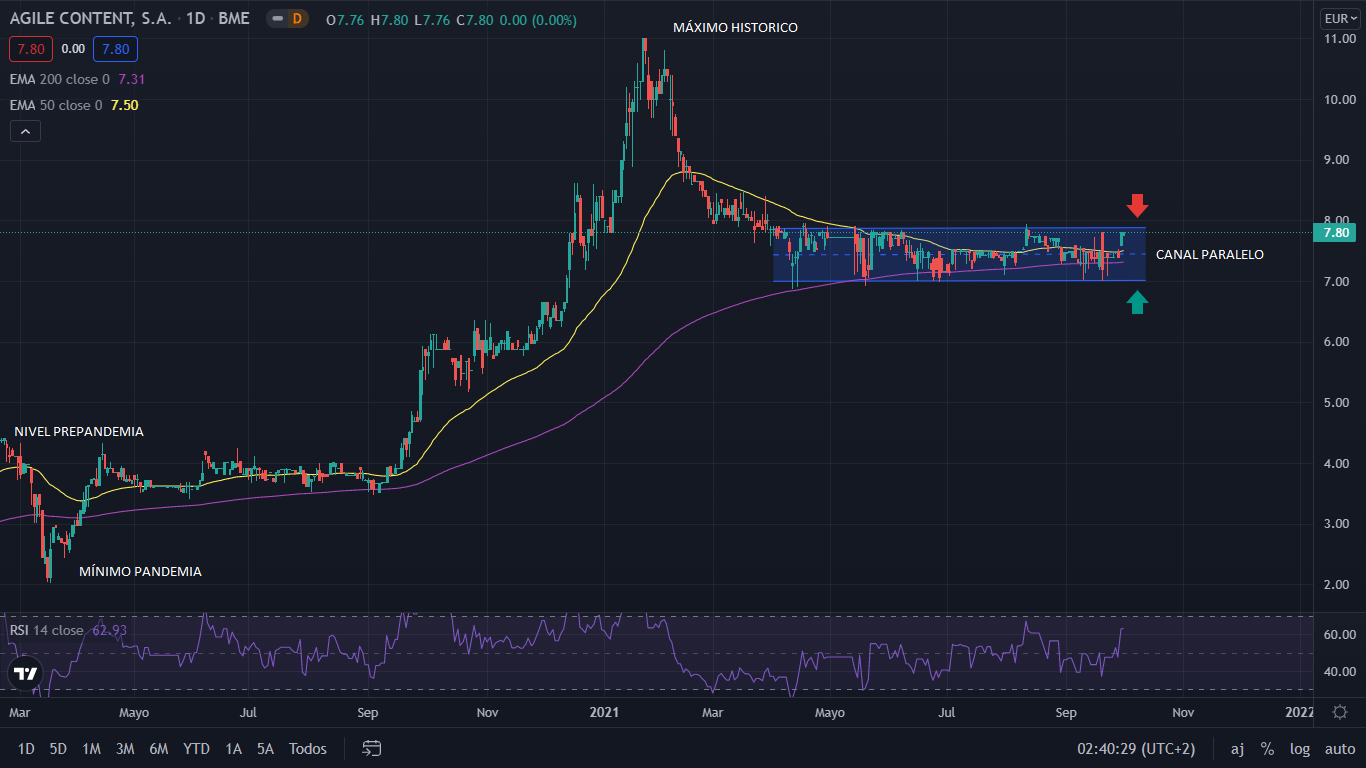Click the blue 7.80 buy price box
Image resolution: width=1366 pixels, height=768 pixels.
coord(115,48)
